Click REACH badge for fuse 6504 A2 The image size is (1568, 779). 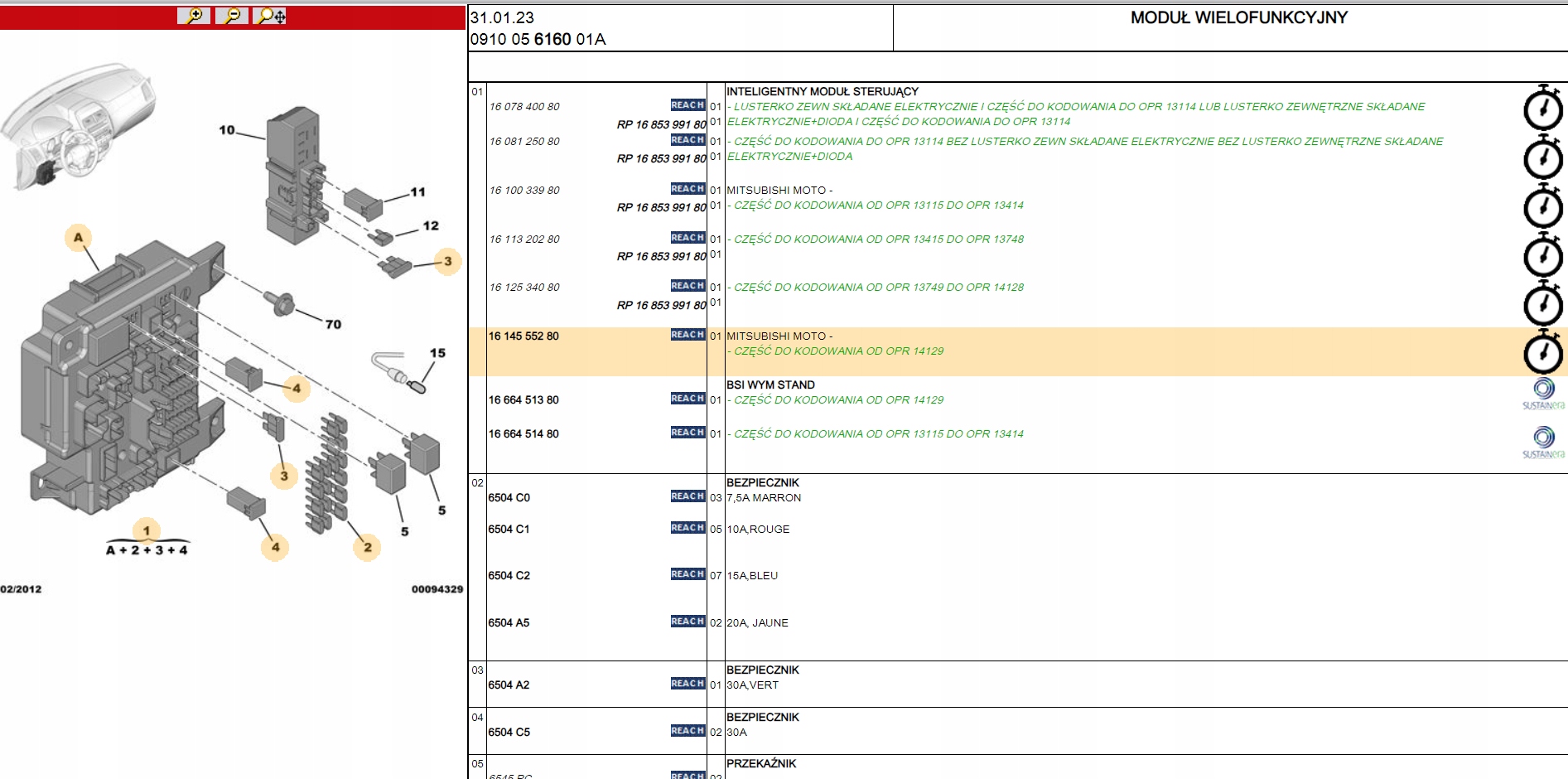point(688,684)
